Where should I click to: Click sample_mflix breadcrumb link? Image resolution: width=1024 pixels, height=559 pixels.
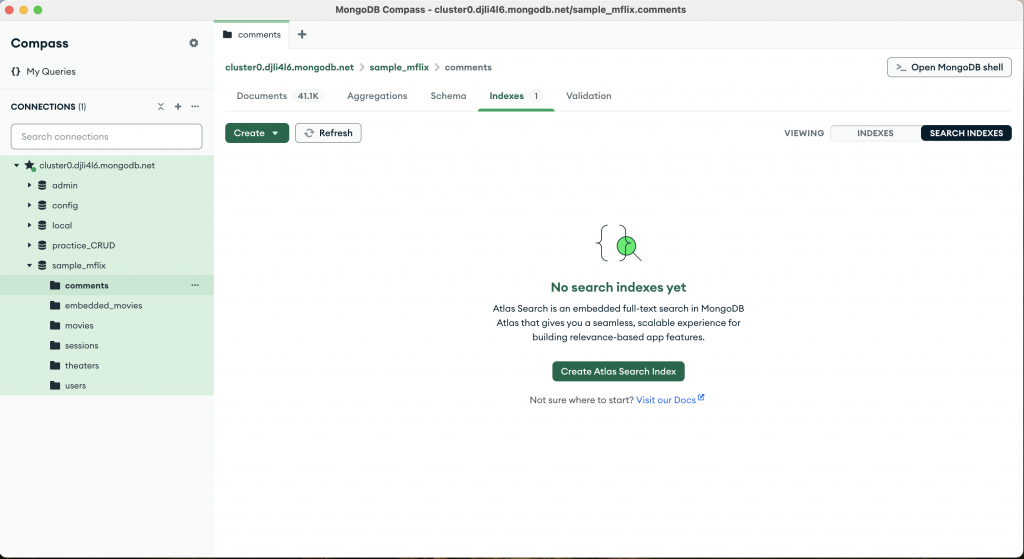[x=399, y=67]
